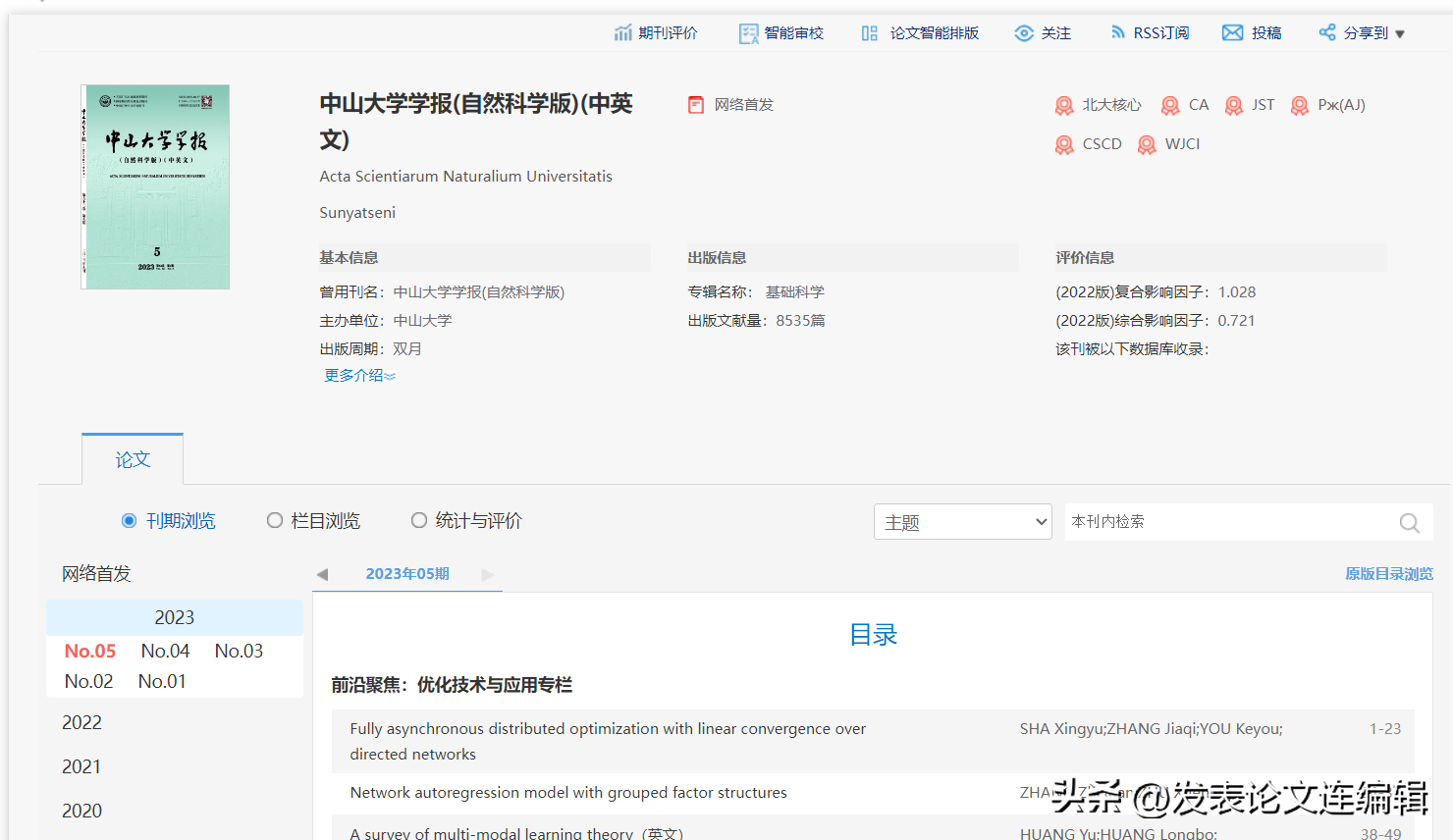Click the journal title 中山大学学报(自然科学版)

coord(476,122)
